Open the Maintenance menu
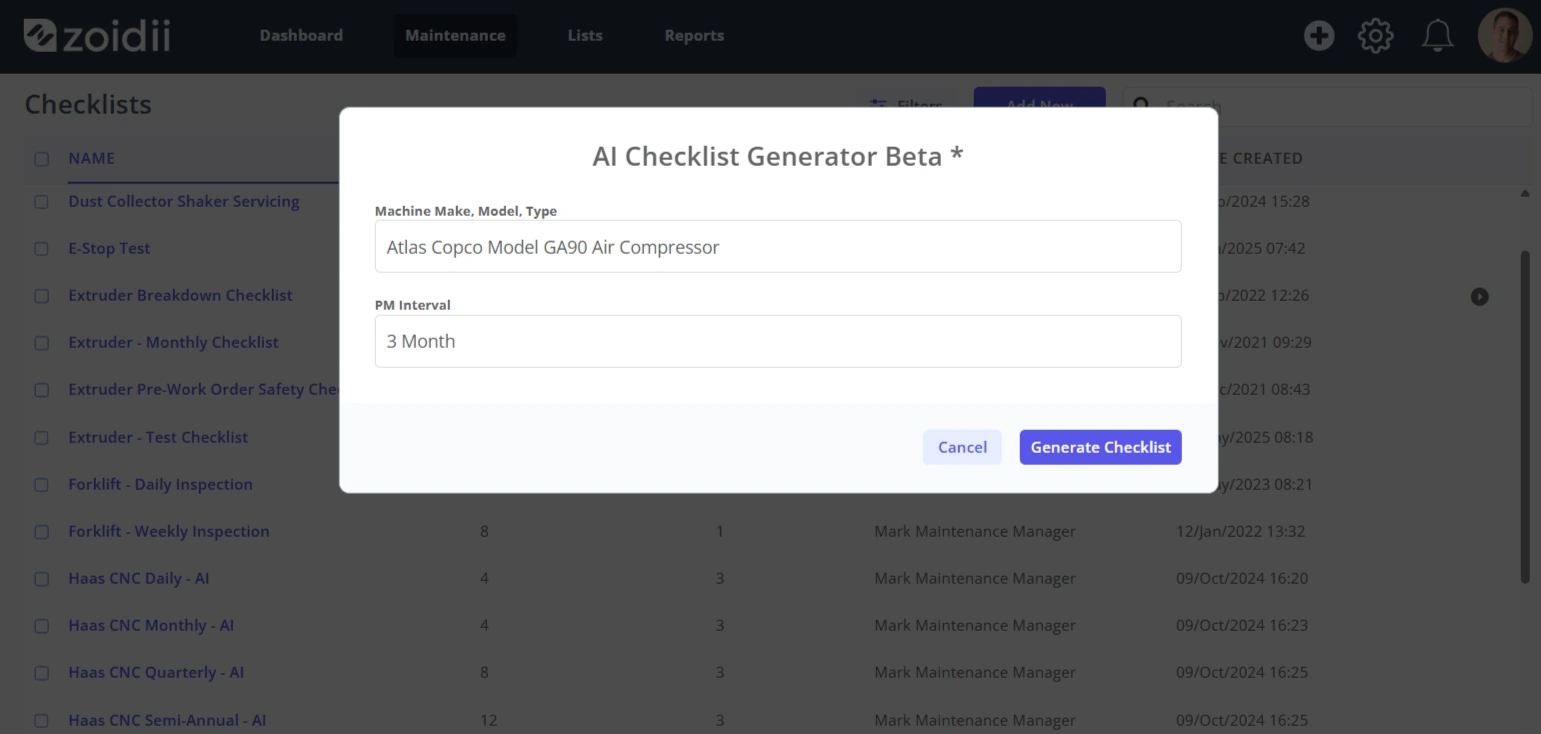1541x734 pixels. 455,35
